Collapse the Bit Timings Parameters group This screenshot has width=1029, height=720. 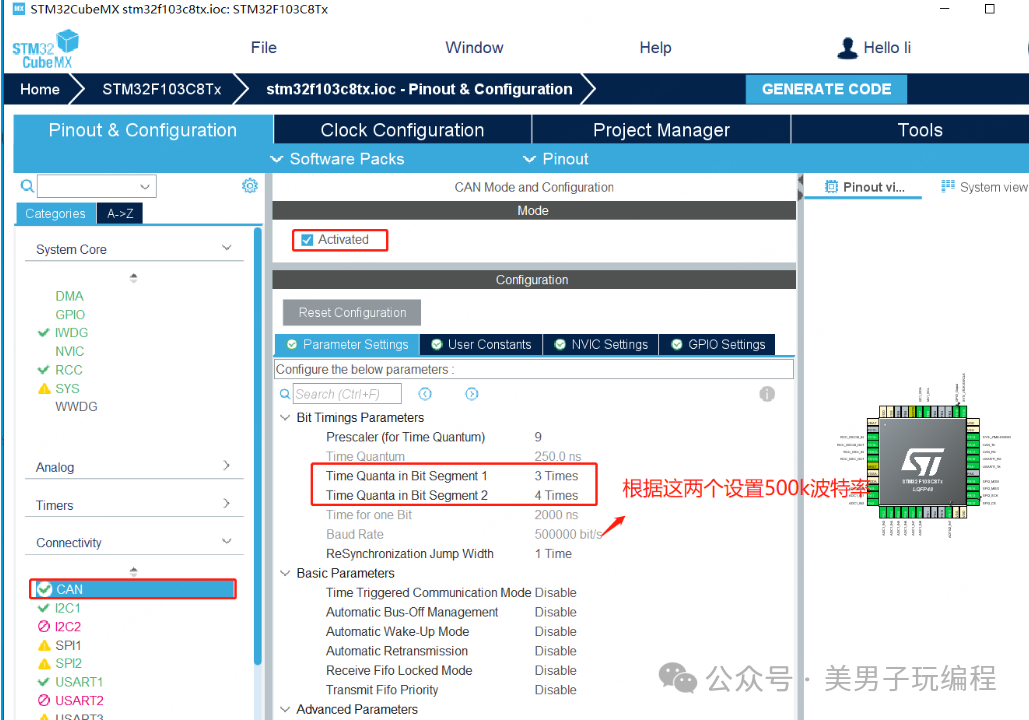(x=285, y=417)
